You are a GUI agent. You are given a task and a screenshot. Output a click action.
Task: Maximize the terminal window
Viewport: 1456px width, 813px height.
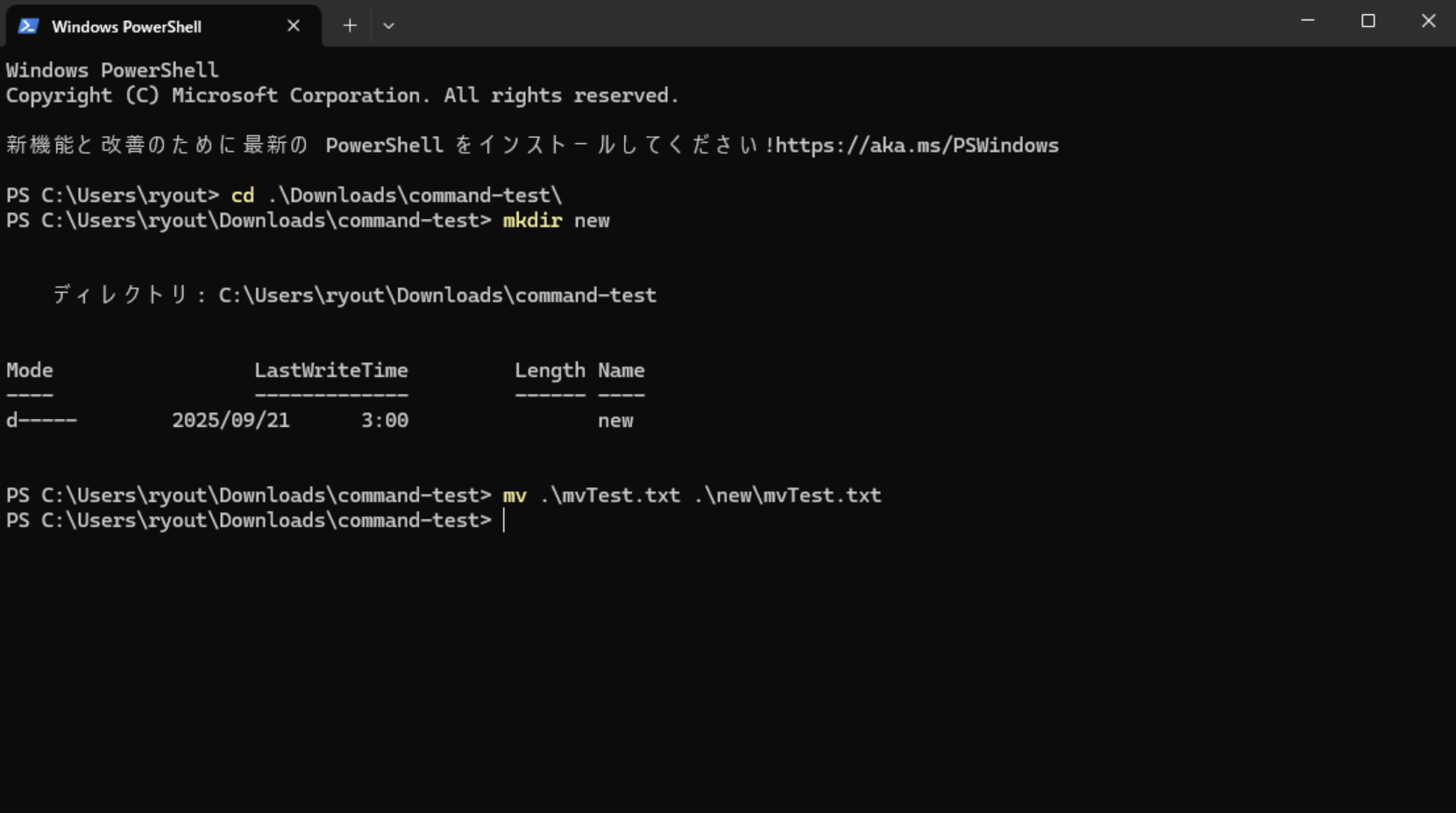pos(1367,21)
